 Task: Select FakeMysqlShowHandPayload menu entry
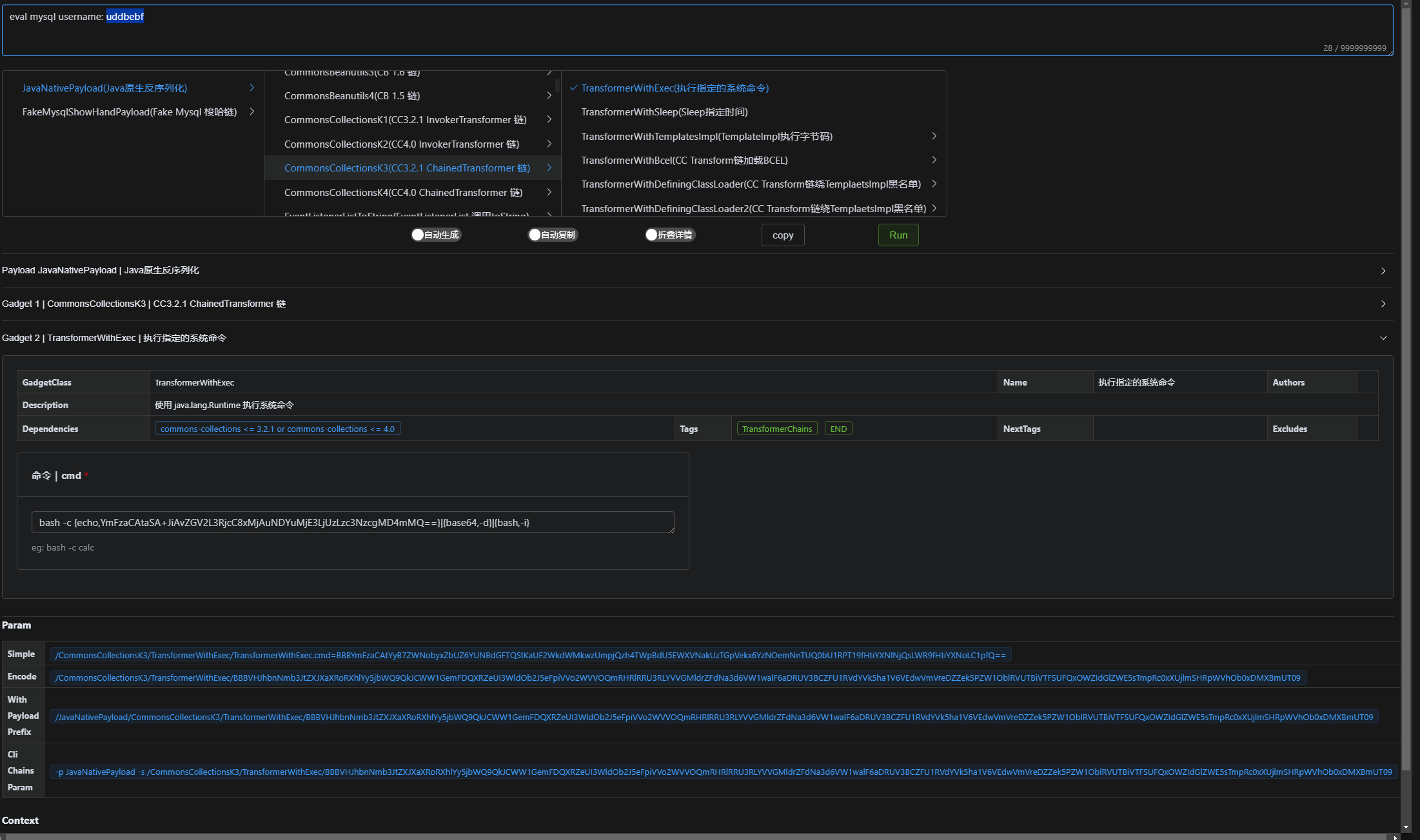133,112
